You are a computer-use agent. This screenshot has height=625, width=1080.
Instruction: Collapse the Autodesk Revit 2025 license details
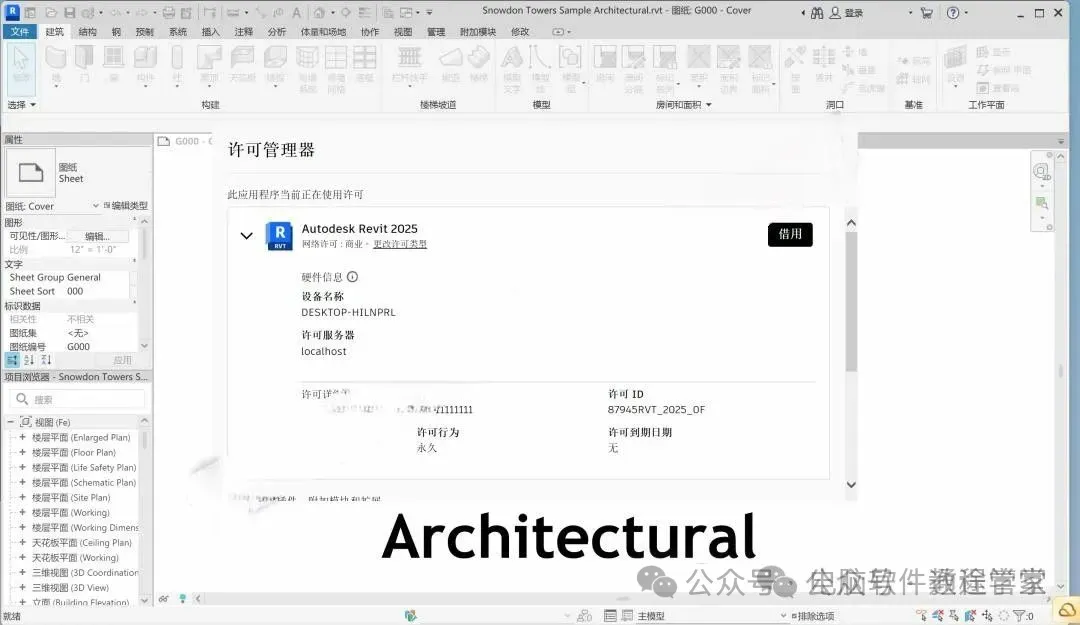coord(247,236)
